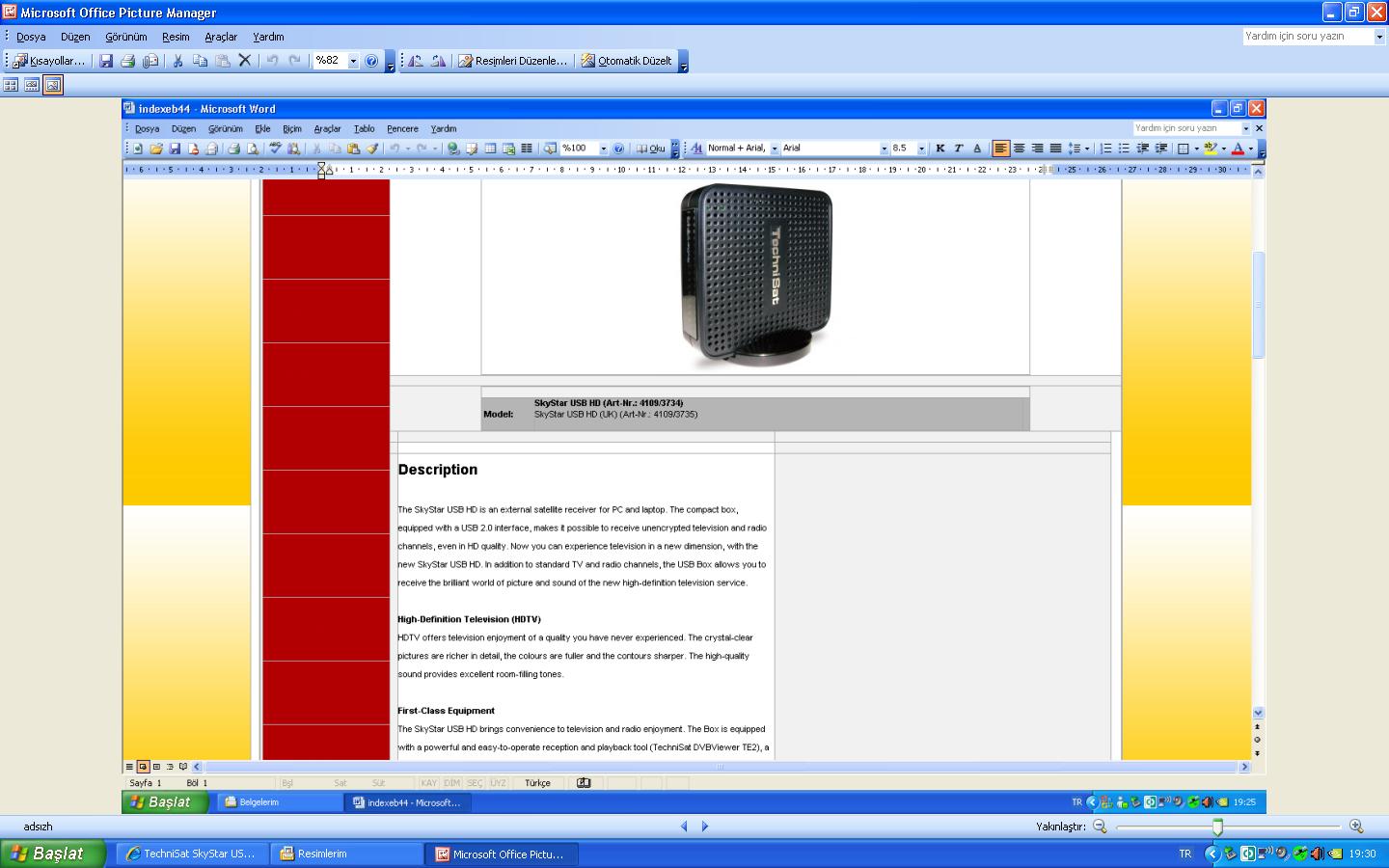Expand the help search box dropdown arrow
The width and height of the screenshot is (1389, 868).
pyautogui.click(x=1378, y=37)
